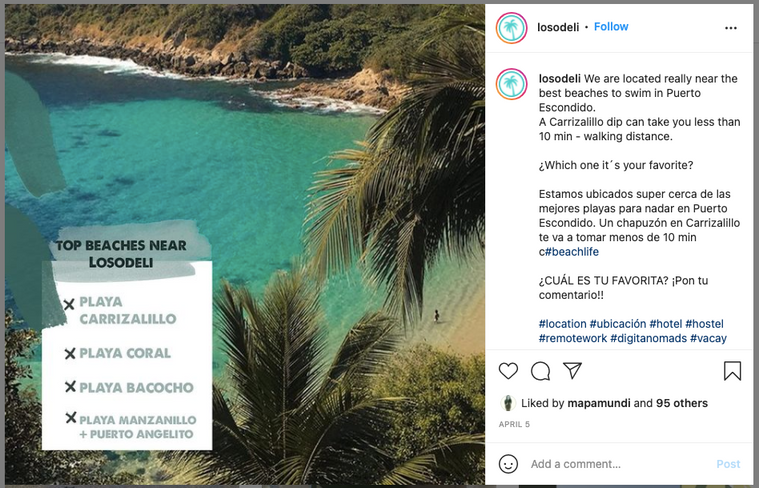Click the losodeli avatar beside the caption
The height and width of the screenshot is (488, 759).
(x=512, y=84)
